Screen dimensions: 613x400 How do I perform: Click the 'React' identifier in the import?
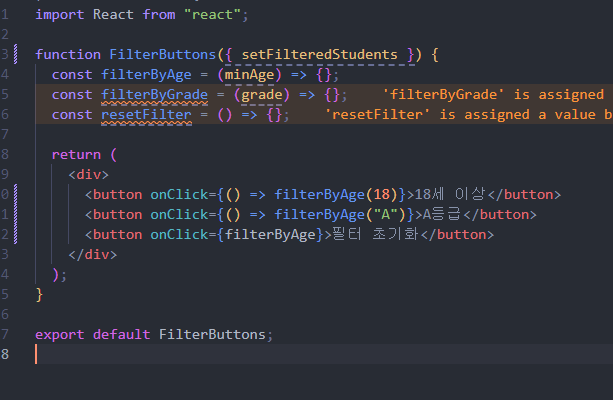click(x=113, y=15)
